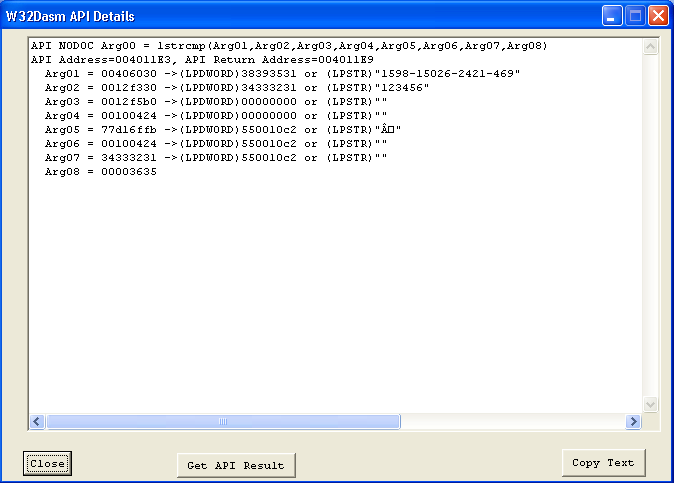Click the Arg07 = 34333231 line

tap(216, 158)
